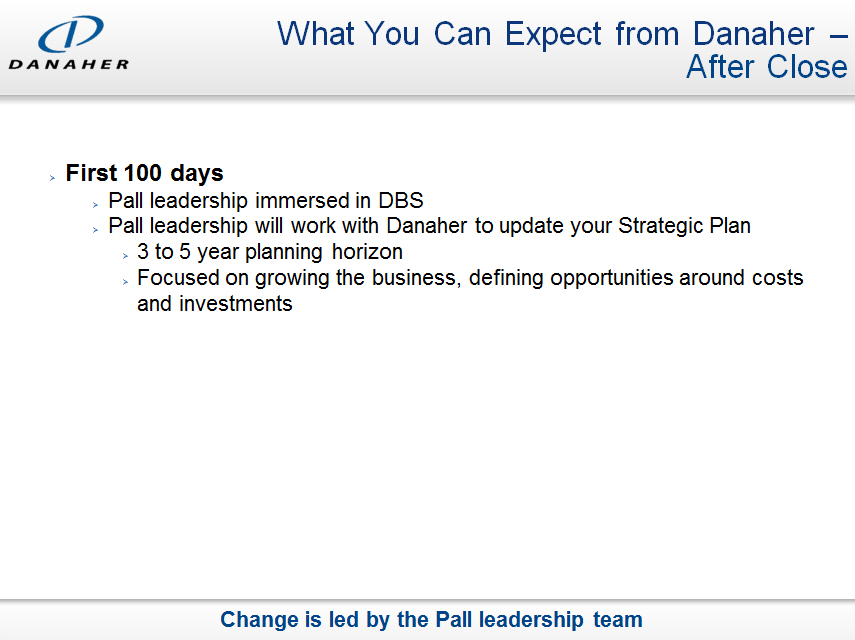Select the First 100 days heading

[x=144, y=174]
